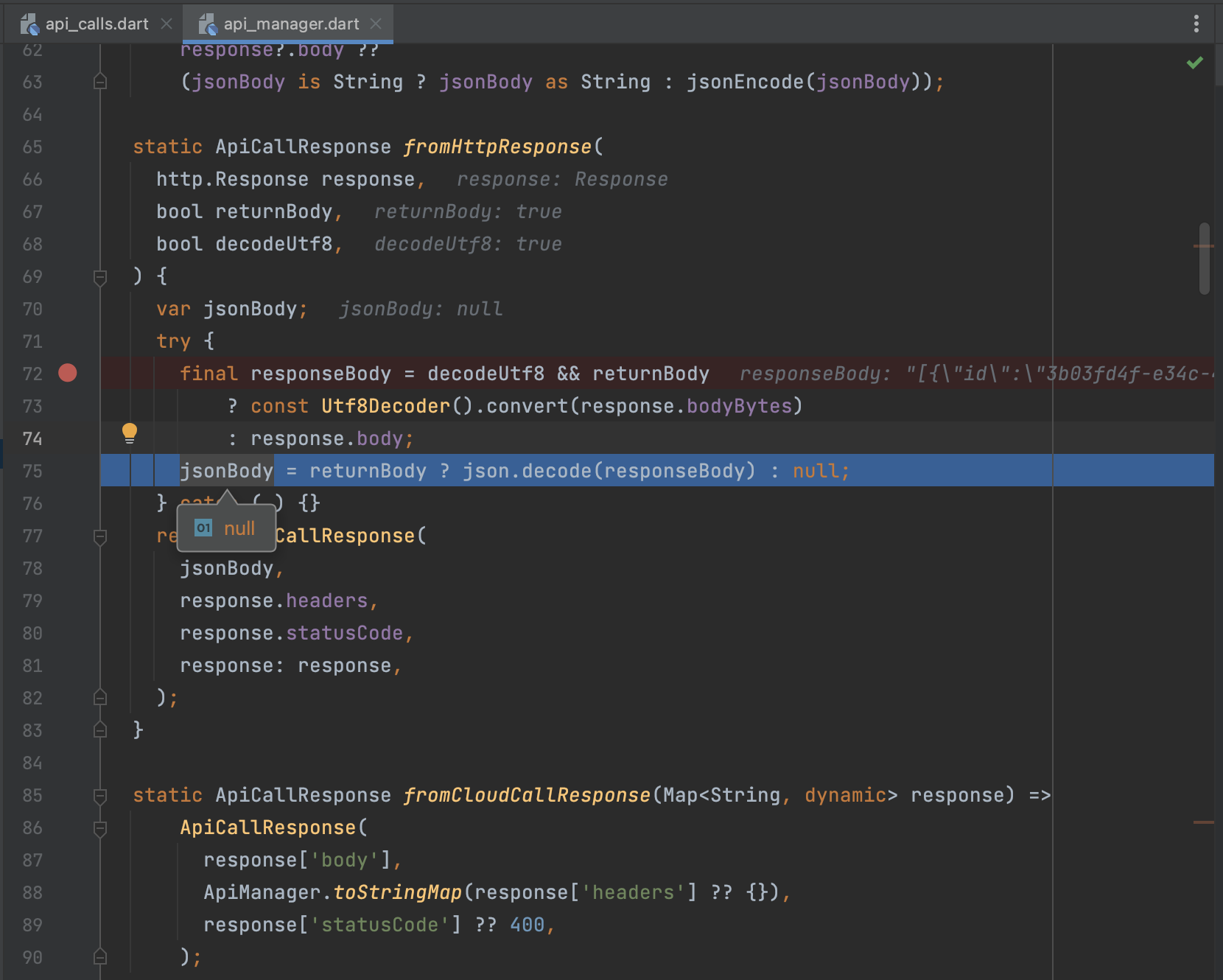Click line number 75 in the gutter
The width and height of the screenshot is (1223, 980).
click(x=32, y=471)
